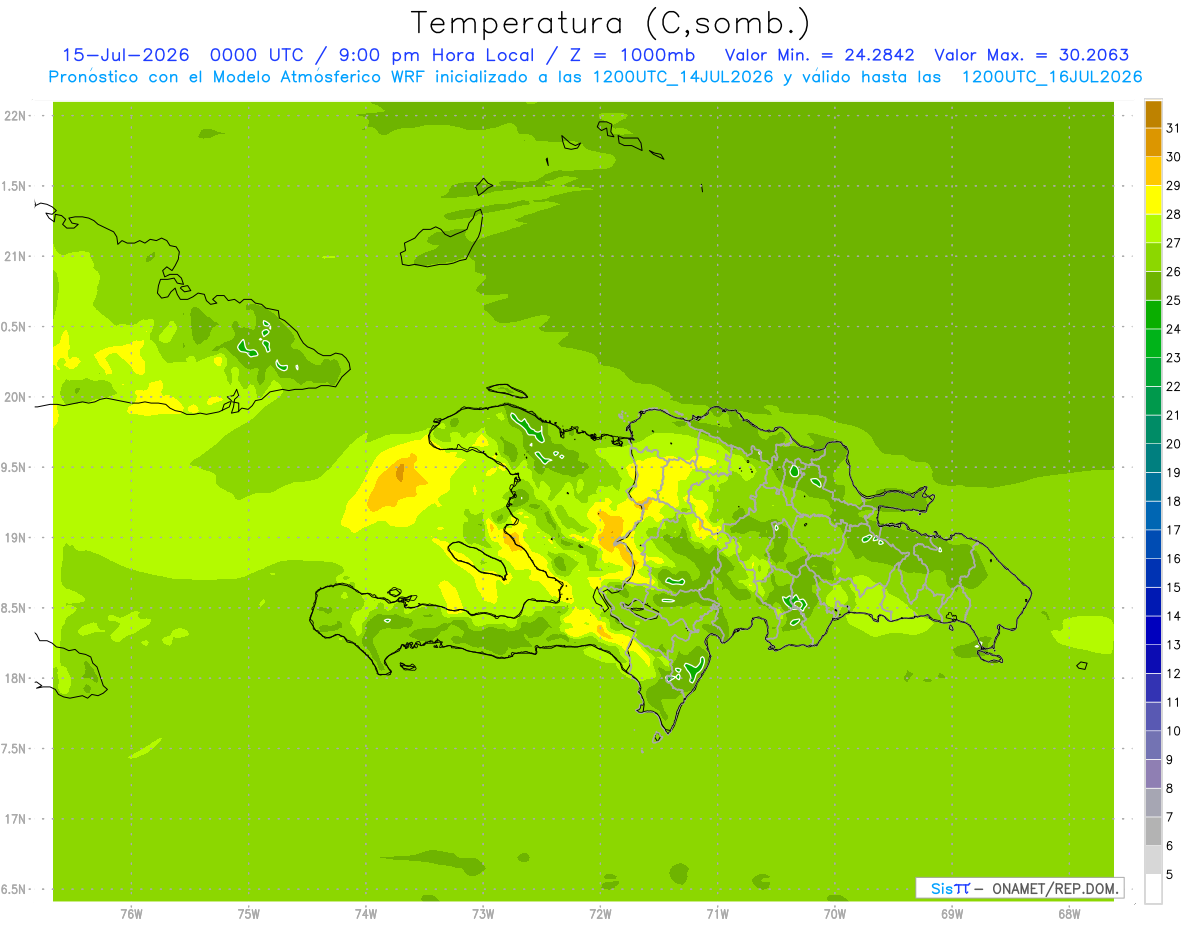This screenshot has height=927, width=1200.
Task: Click the "69W" longitude label
Action: [951, 914]
